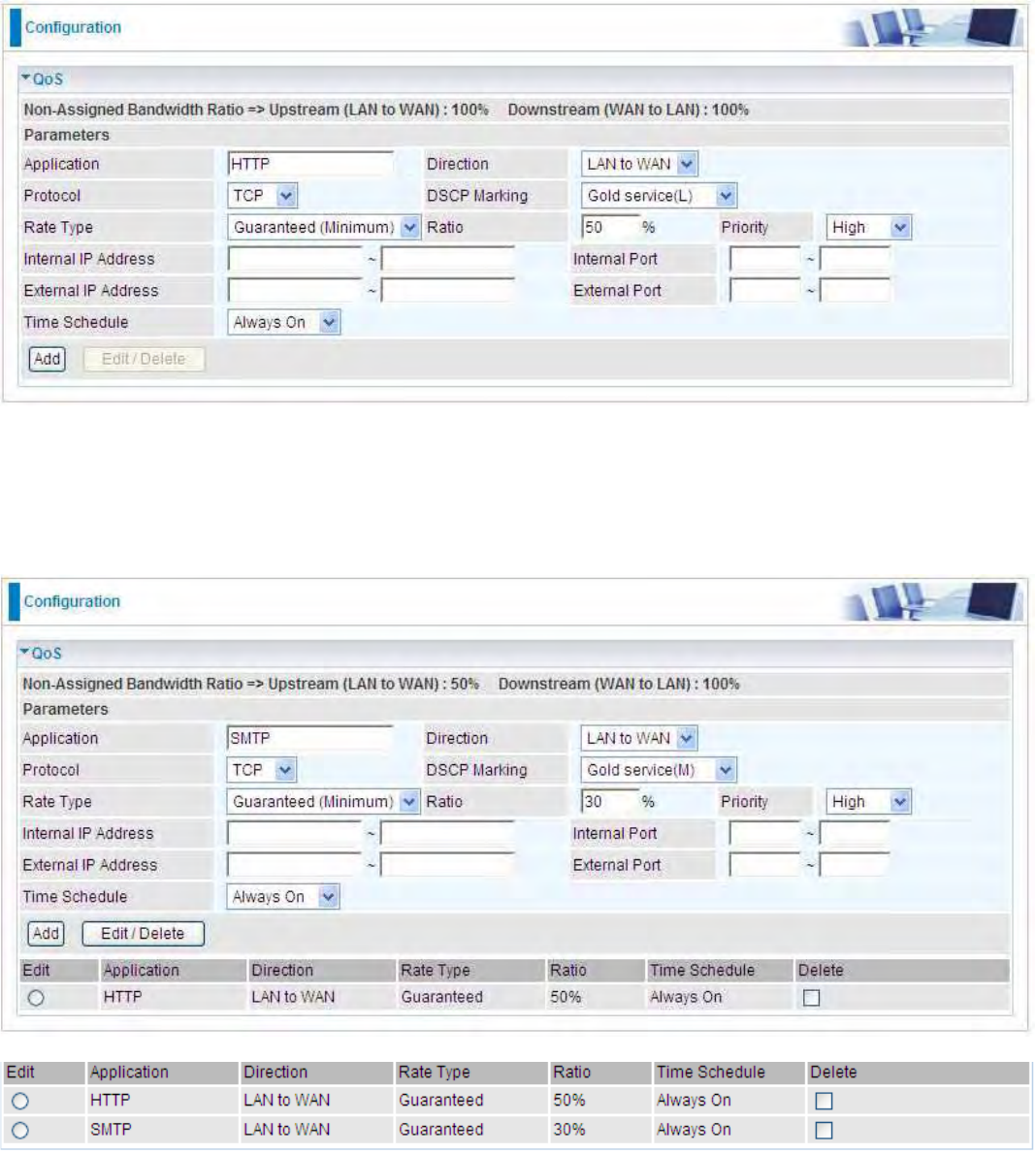Open Direction dropdown in the HTTP application panel
The height and width of the screenshot is (1154, 1036).
[x=639, y=164]
